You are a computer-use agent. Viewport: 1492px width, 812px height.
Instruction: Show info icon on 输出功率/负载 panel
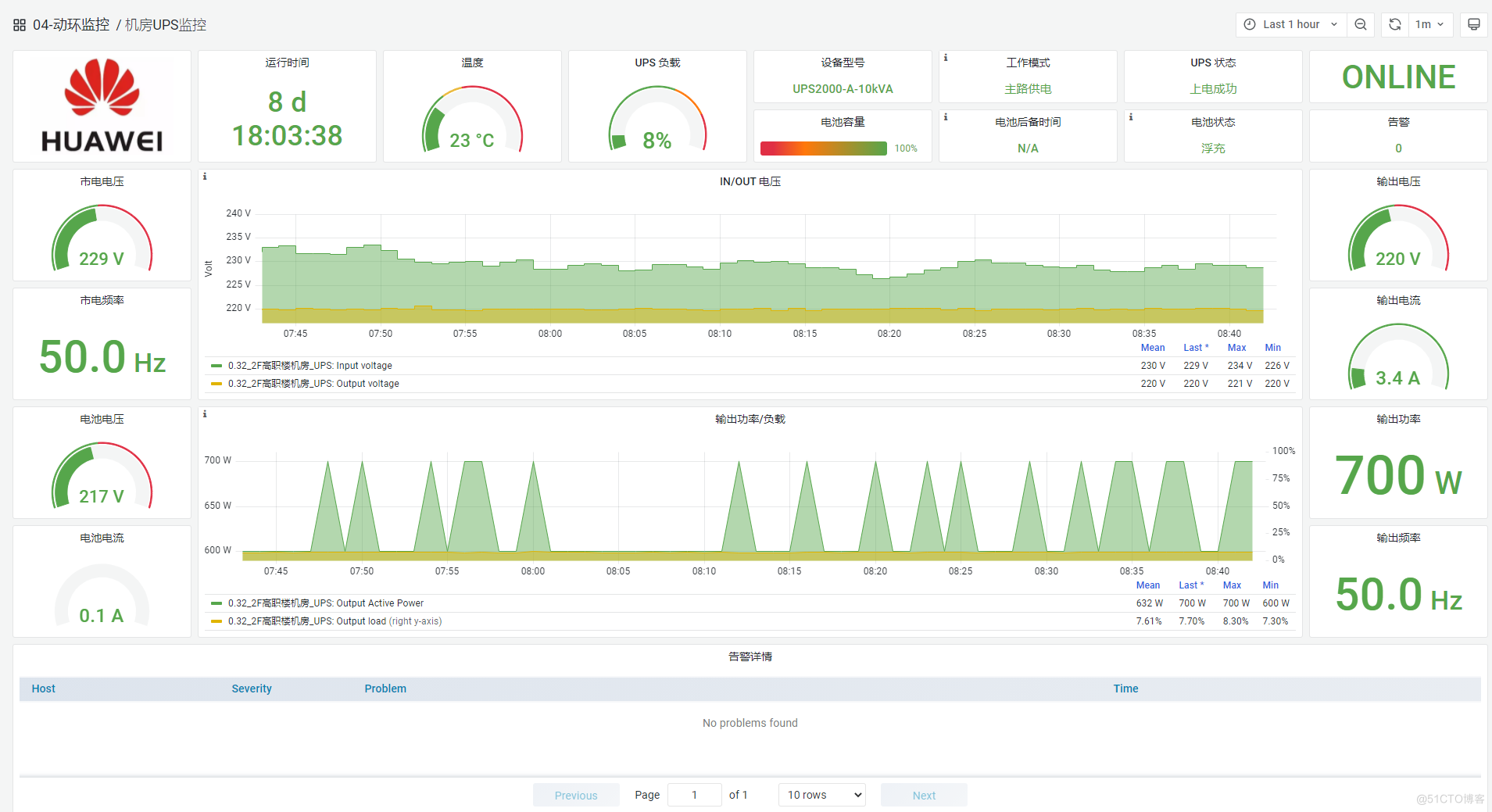tap(205, 414)
